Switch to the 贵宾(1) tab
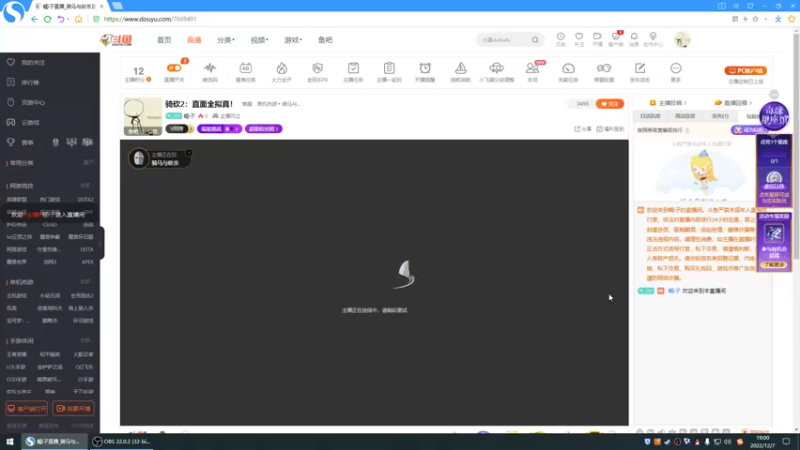This screenshot has width=800, height=450. coord(720,116)
